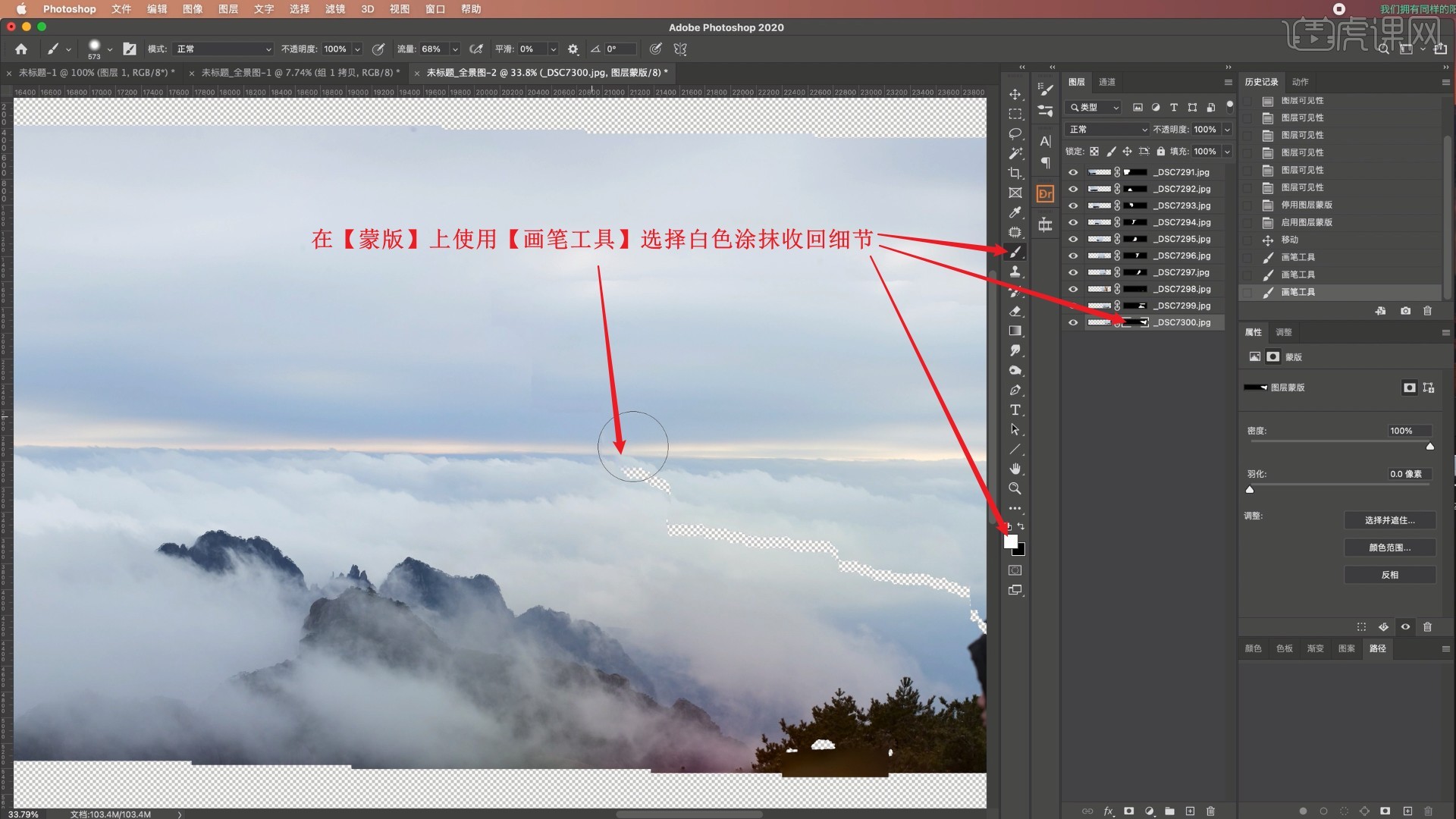The image size is (1456, 819).
Task: Select the Eraser tool
Action: pos(1015,311)
